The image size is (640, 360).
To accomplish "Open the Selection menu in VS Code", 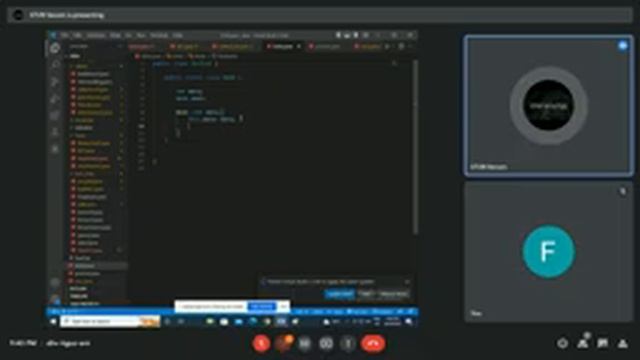I will [96, 36].
